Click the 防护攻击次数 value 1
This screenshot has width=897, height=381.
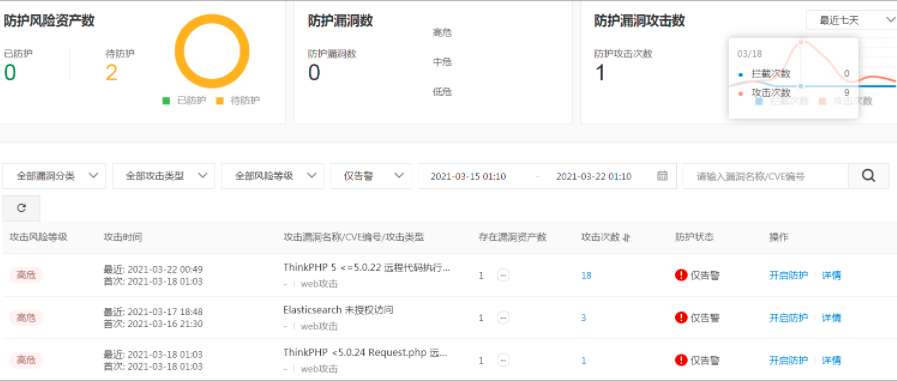(x=600, y=73)
